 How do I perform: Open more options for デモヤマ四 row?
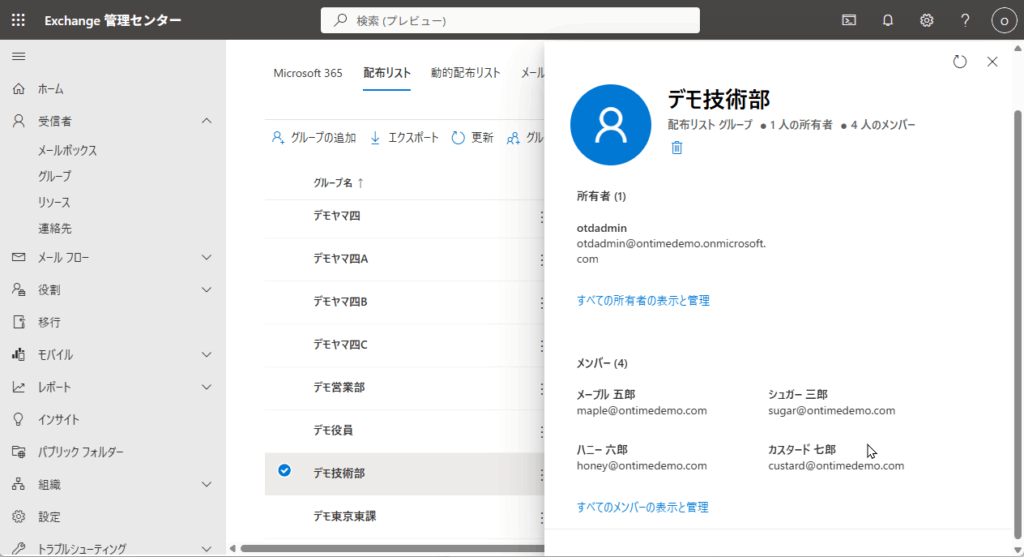pyautogui.click(x=542, y=217)
